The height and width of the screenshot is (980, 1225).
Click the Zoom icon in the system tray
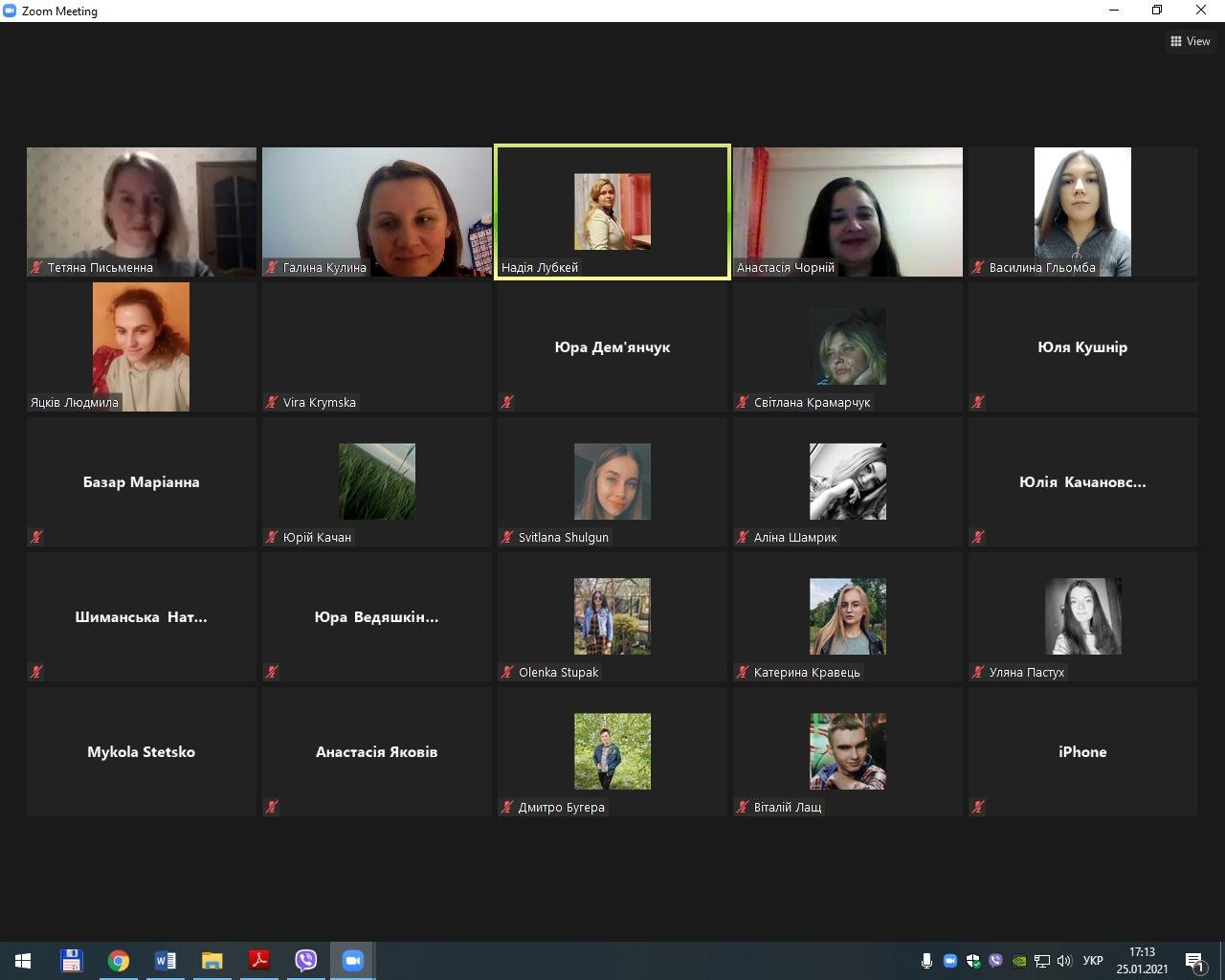[x=950, y=961]
